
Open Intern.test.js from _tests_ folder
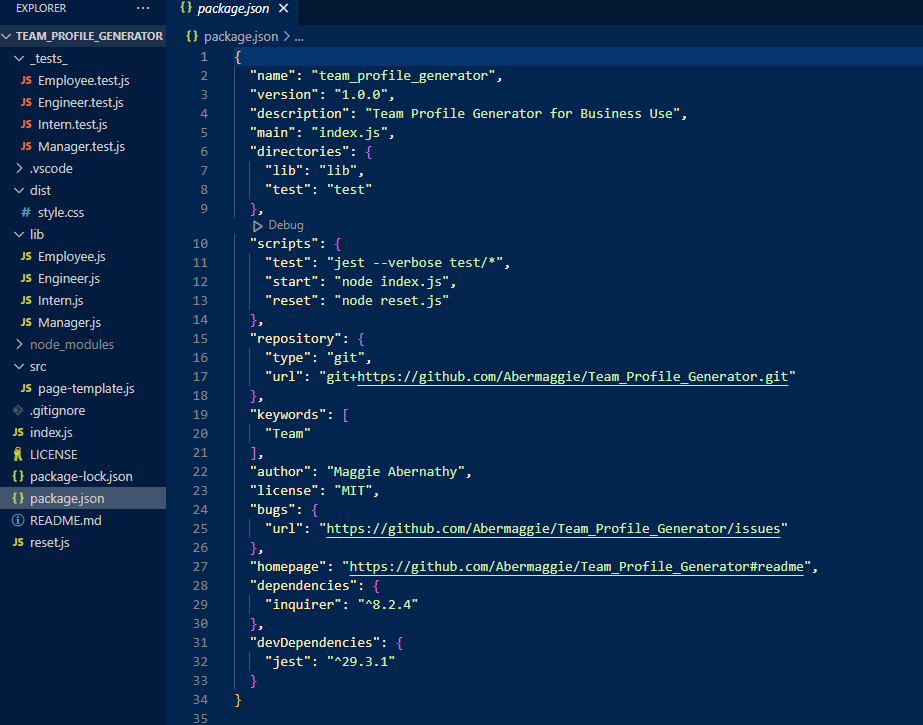[x=76, y=124]
